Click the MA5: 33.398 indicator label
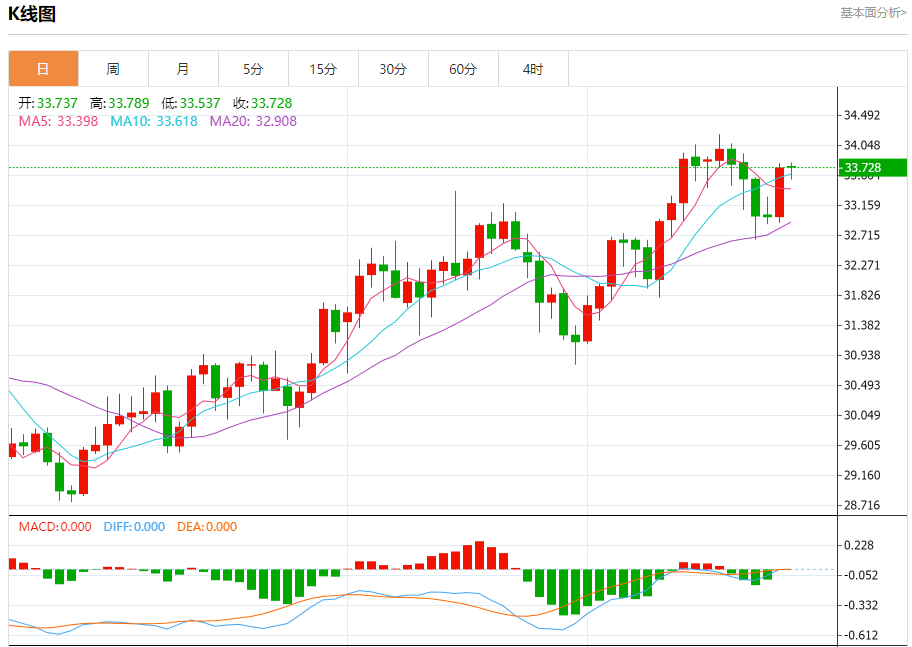Image resolution: width=912 pixels, height=647 pixels. 58,121
